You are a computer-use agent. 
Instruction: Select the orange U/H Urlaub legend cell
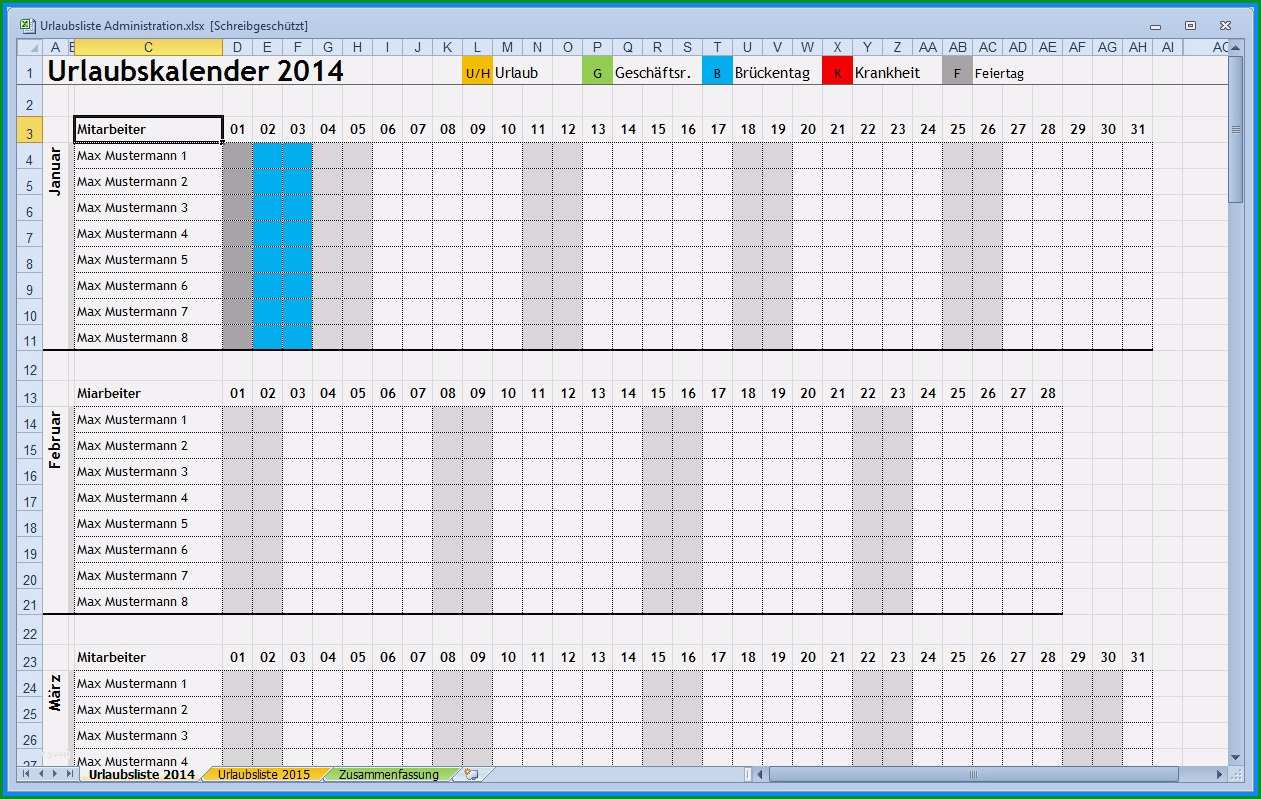click(478, 72)
